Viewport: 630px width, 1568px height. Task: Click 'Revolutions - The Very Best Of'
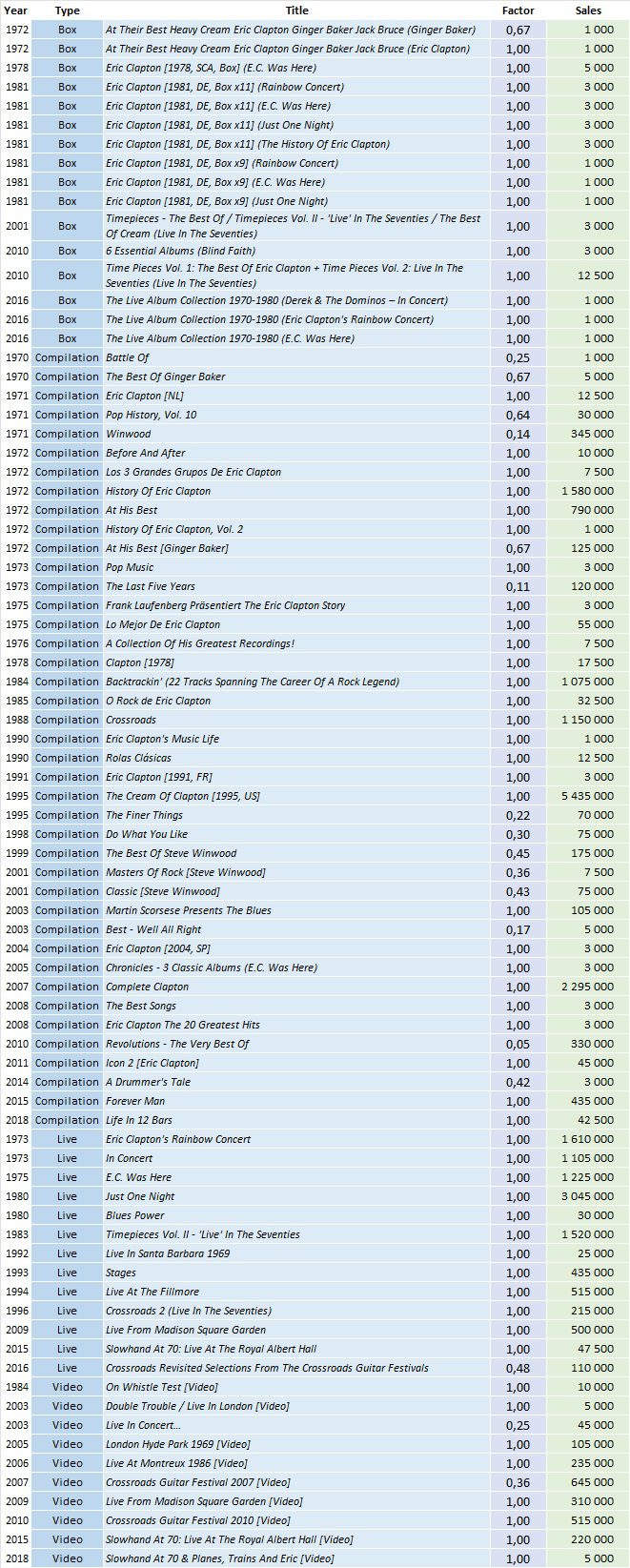(177, 1044)
